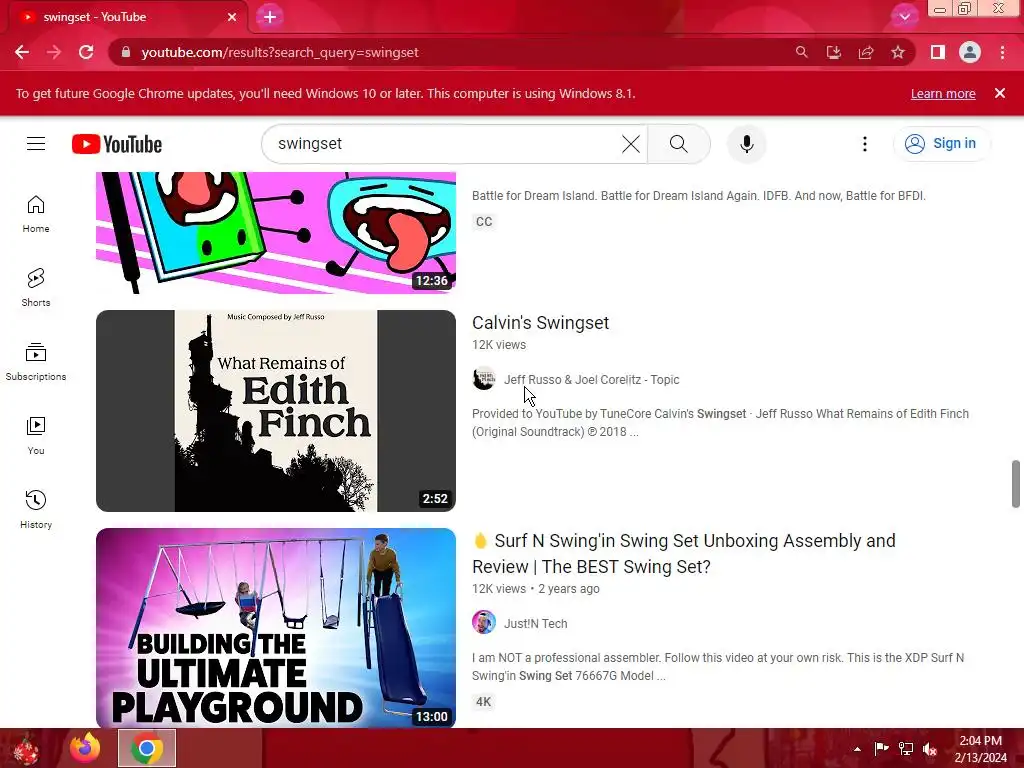Go to the YouTube logo home

click(117, 144)
